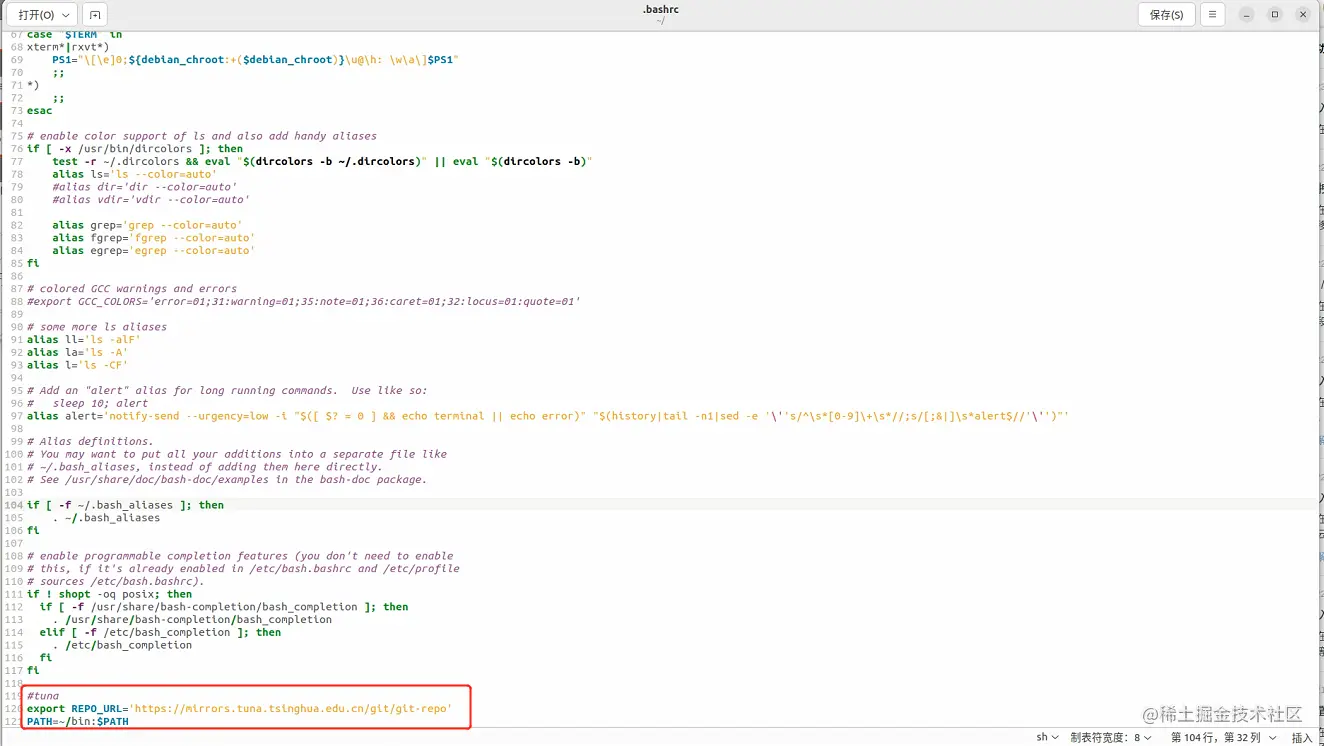Image resolution: width=1324 pixels, height=746 pixels.
Task: Open the 制表符宽度: 8 tab width dropdown
Action: point(1110,737)
